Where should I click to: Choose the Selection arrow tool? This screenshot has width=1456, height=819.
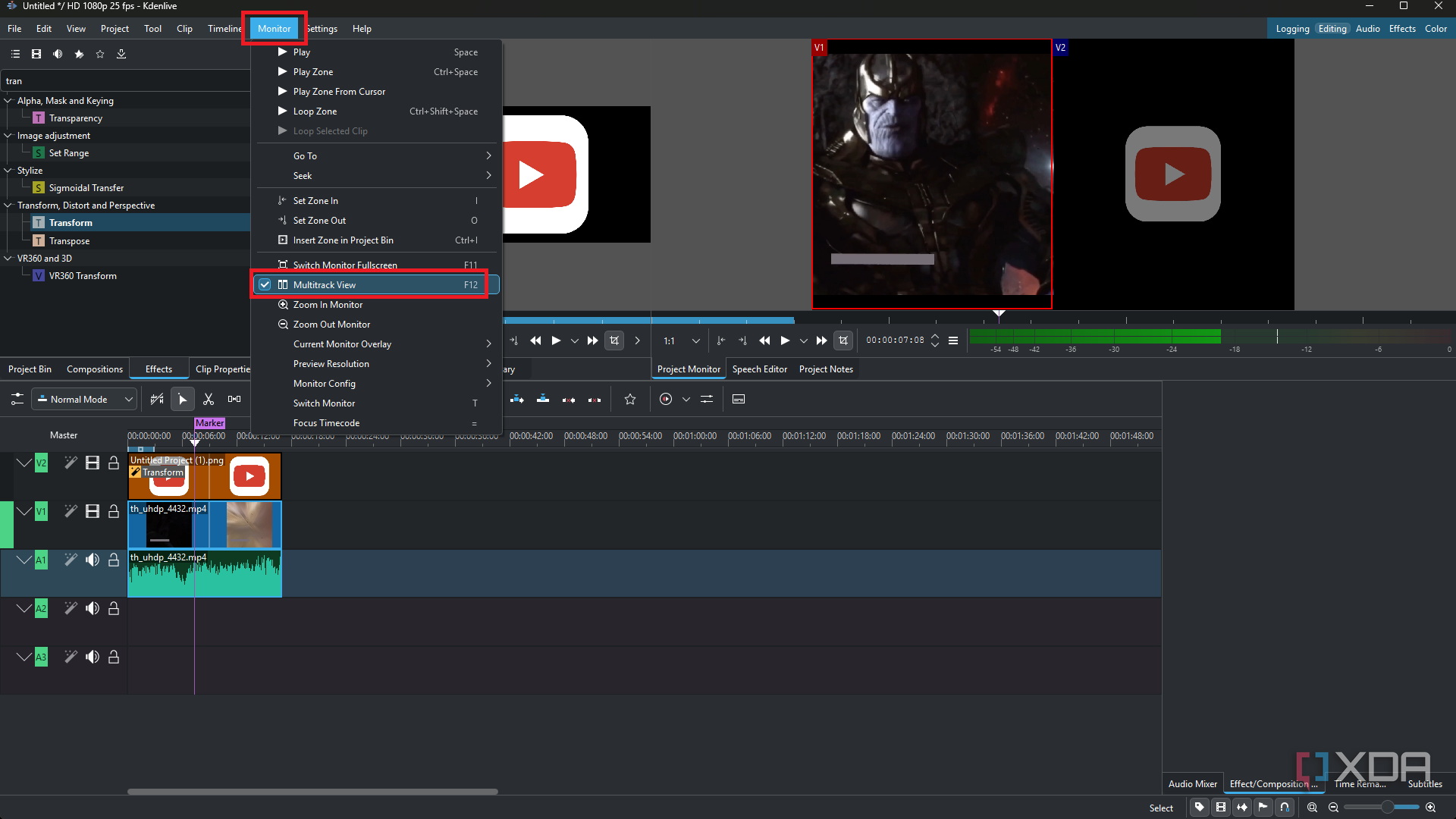point(183,399)
